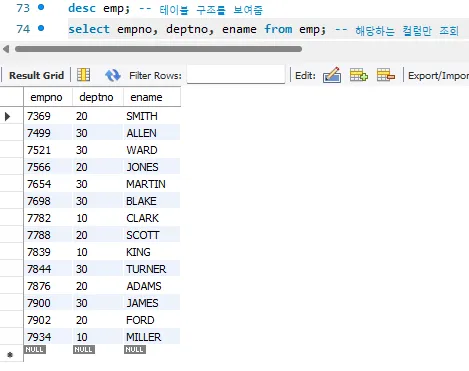Select the empno cell 7782

[x=48, y=218]
